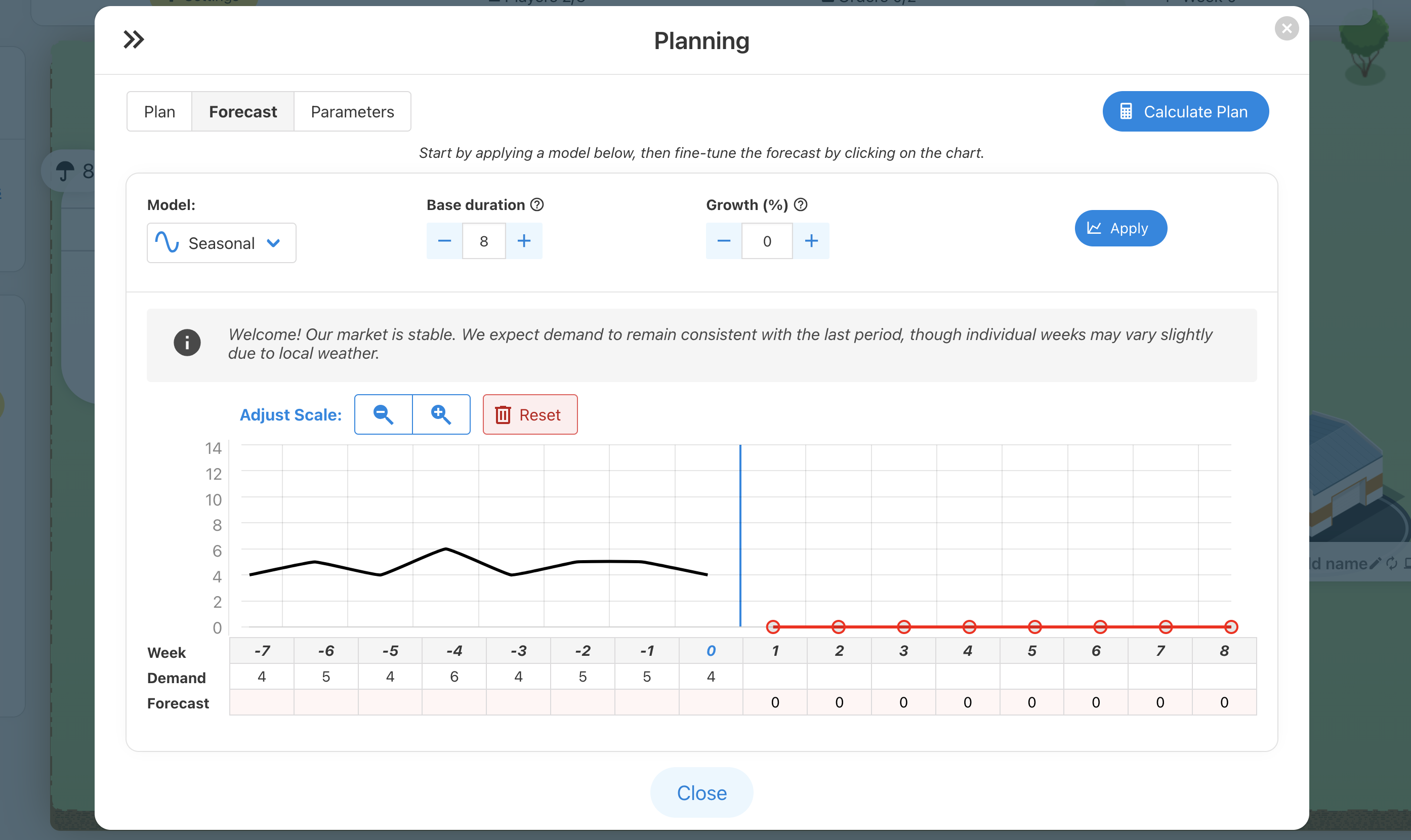Switch to the Parameters tab

point(352,111)
